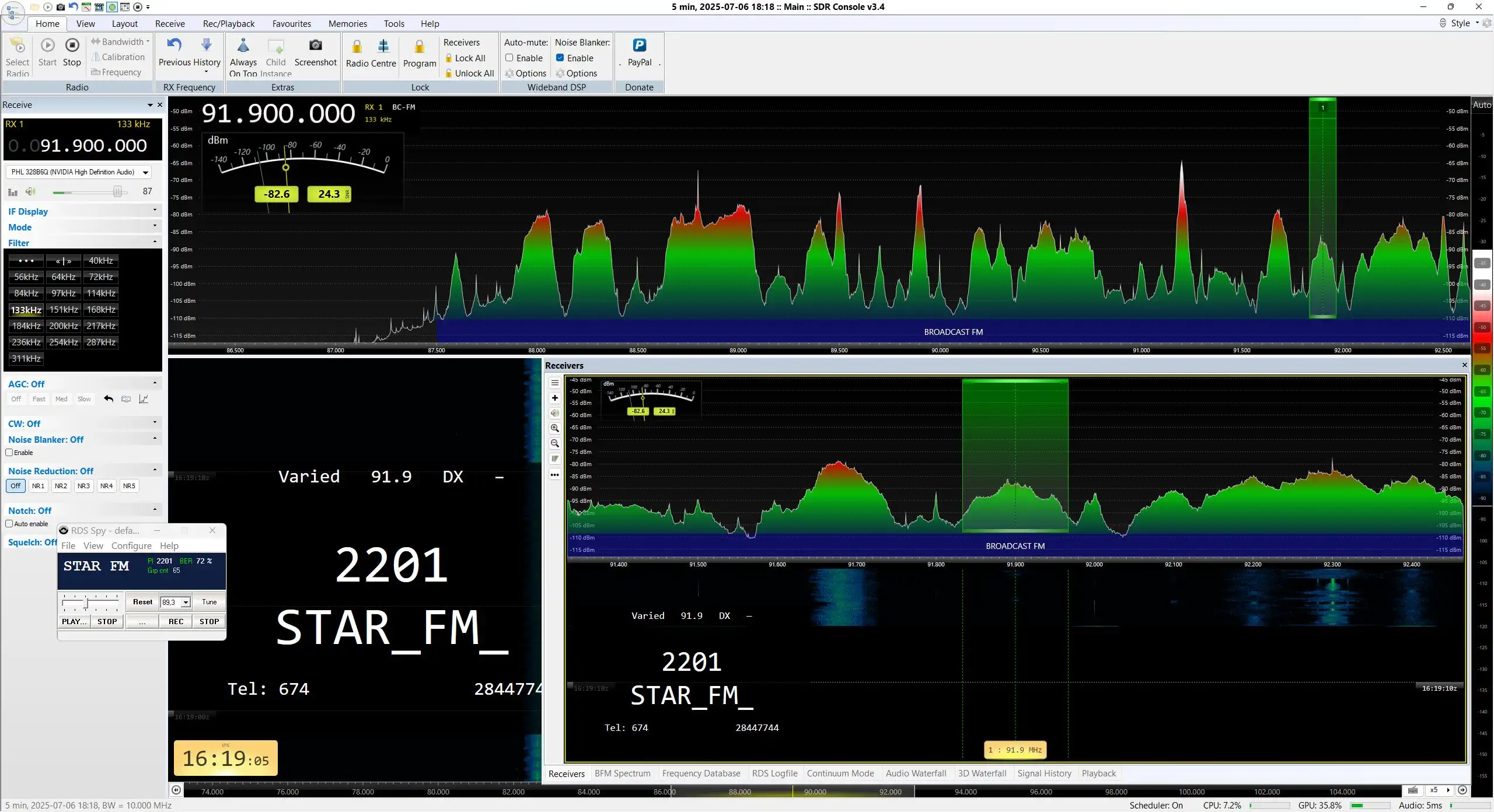Open the Radio Centre lock icon

(x=357, y=47)
